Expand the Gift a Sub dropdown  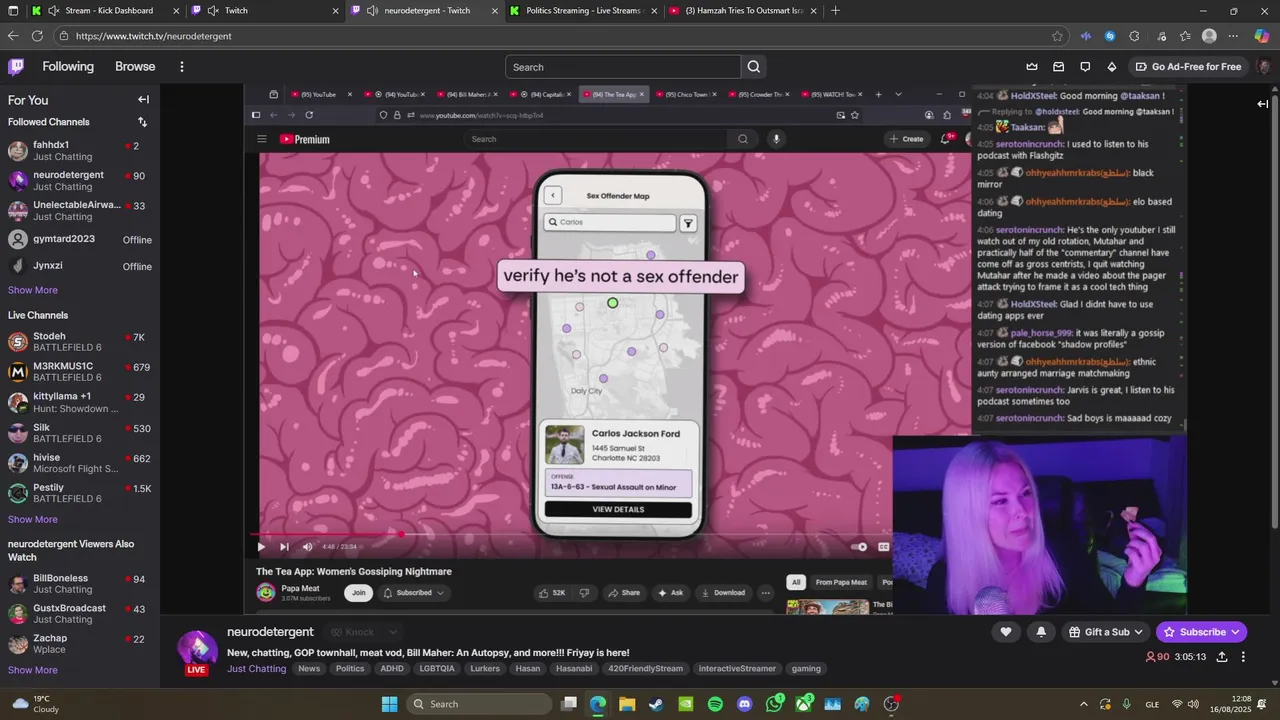[x=1138, y=632]
